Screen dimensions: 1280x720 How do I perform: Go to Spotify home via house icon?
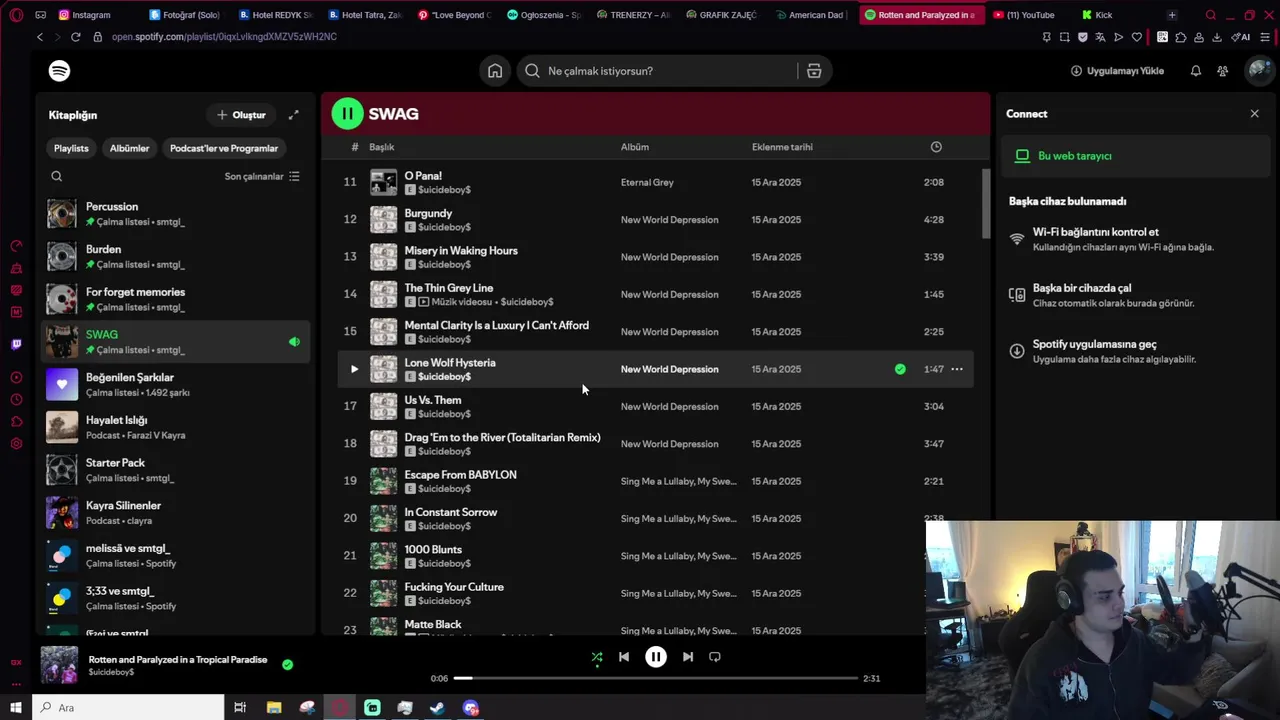coord(495,71)
